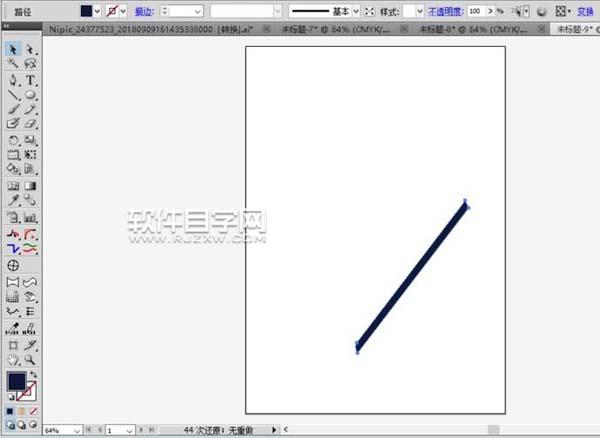Collapse the tools panel double-arrow

tap(6, 26)
